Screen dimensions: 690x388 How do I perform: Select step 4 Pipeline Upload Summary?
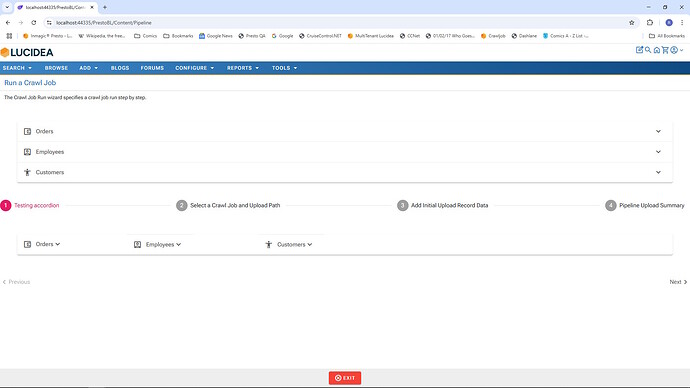pos(645,205)
